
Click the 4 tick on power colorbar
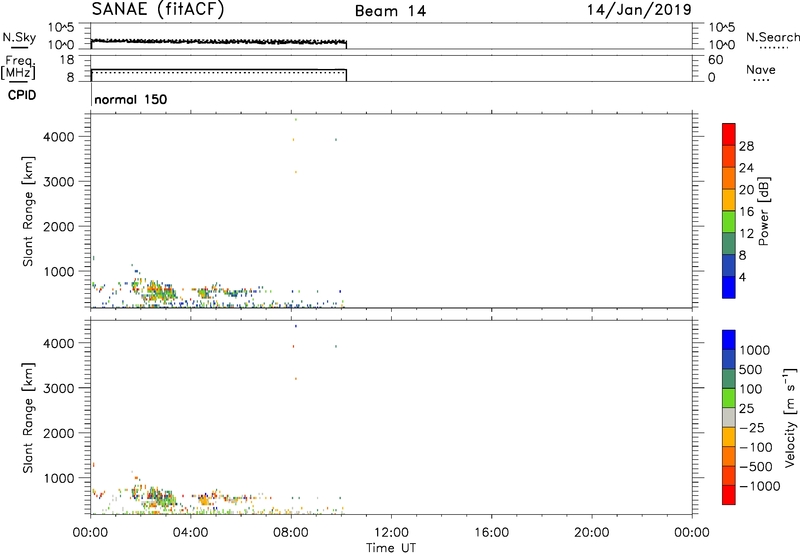742,277
